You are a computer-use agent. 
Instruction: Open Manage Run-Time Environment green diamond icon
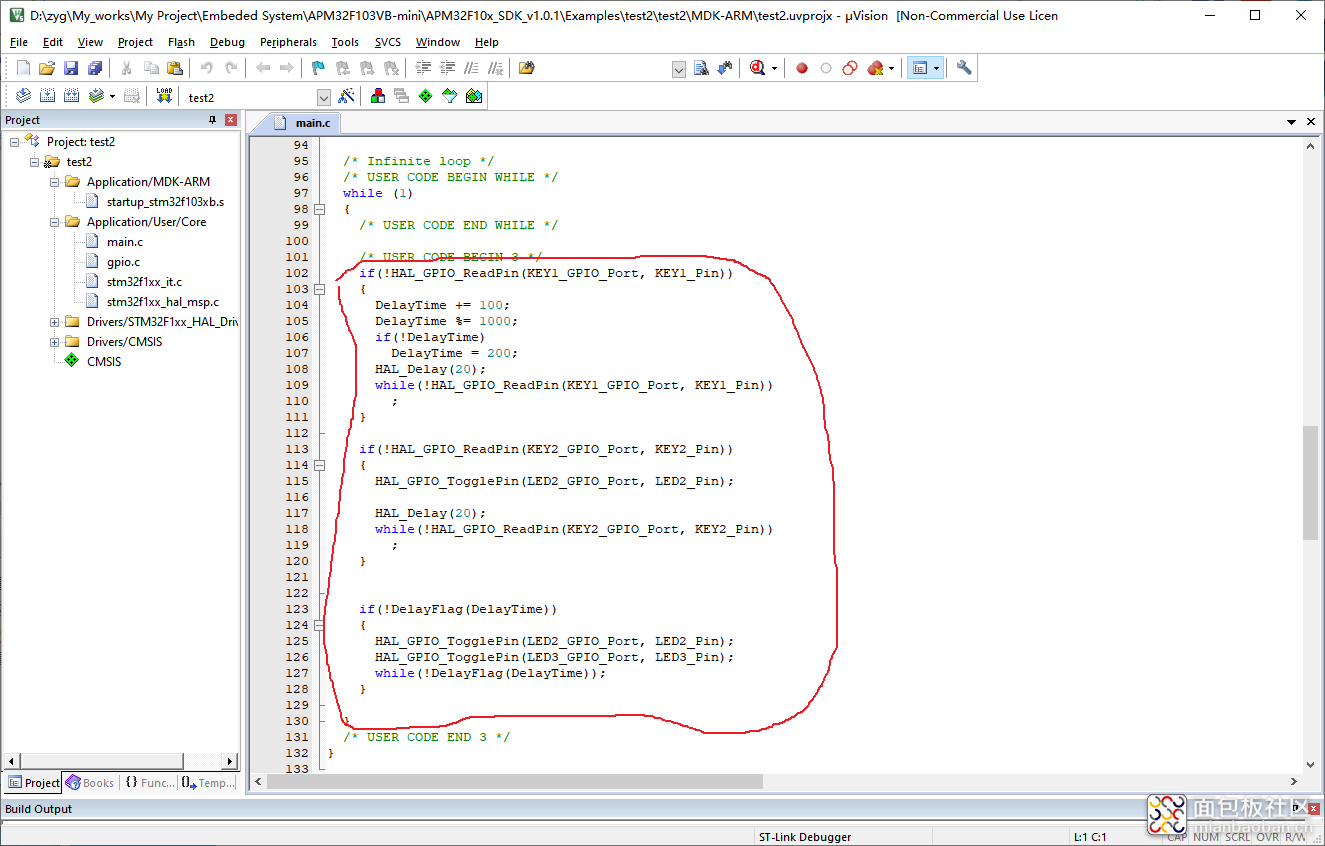click(426, 96)
